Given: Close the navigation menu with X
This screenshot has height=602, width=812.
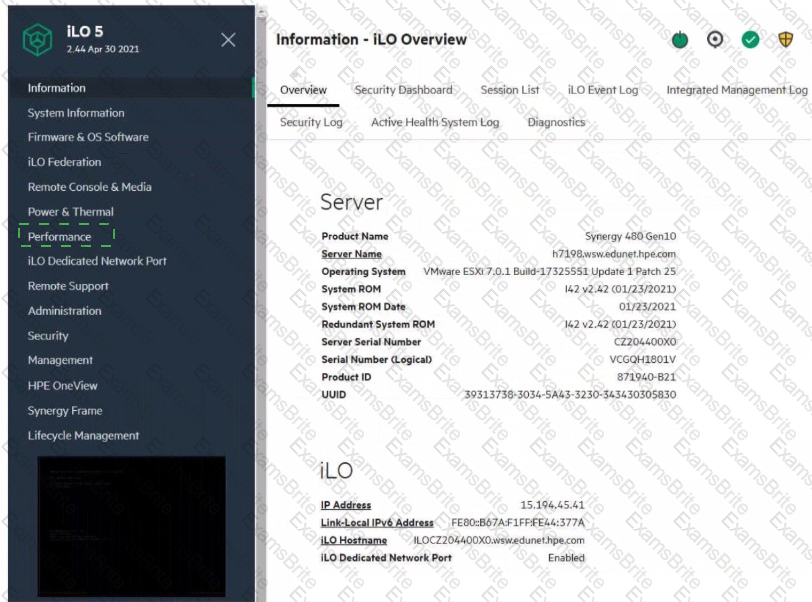Looking at the screenshot, I should (228, 40).
